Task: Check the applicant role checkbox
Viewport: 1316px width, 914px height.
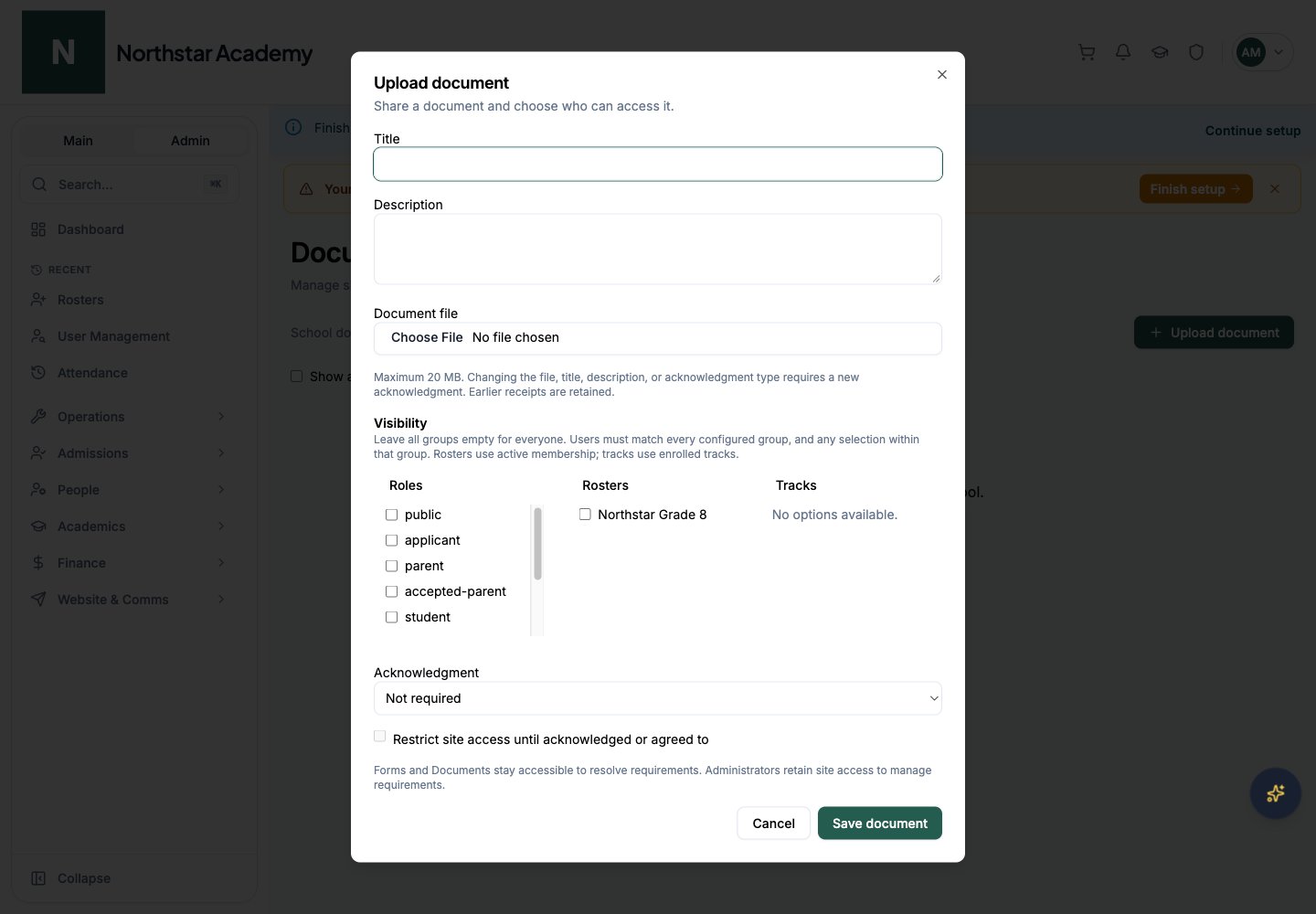Action: coord(391,540)
